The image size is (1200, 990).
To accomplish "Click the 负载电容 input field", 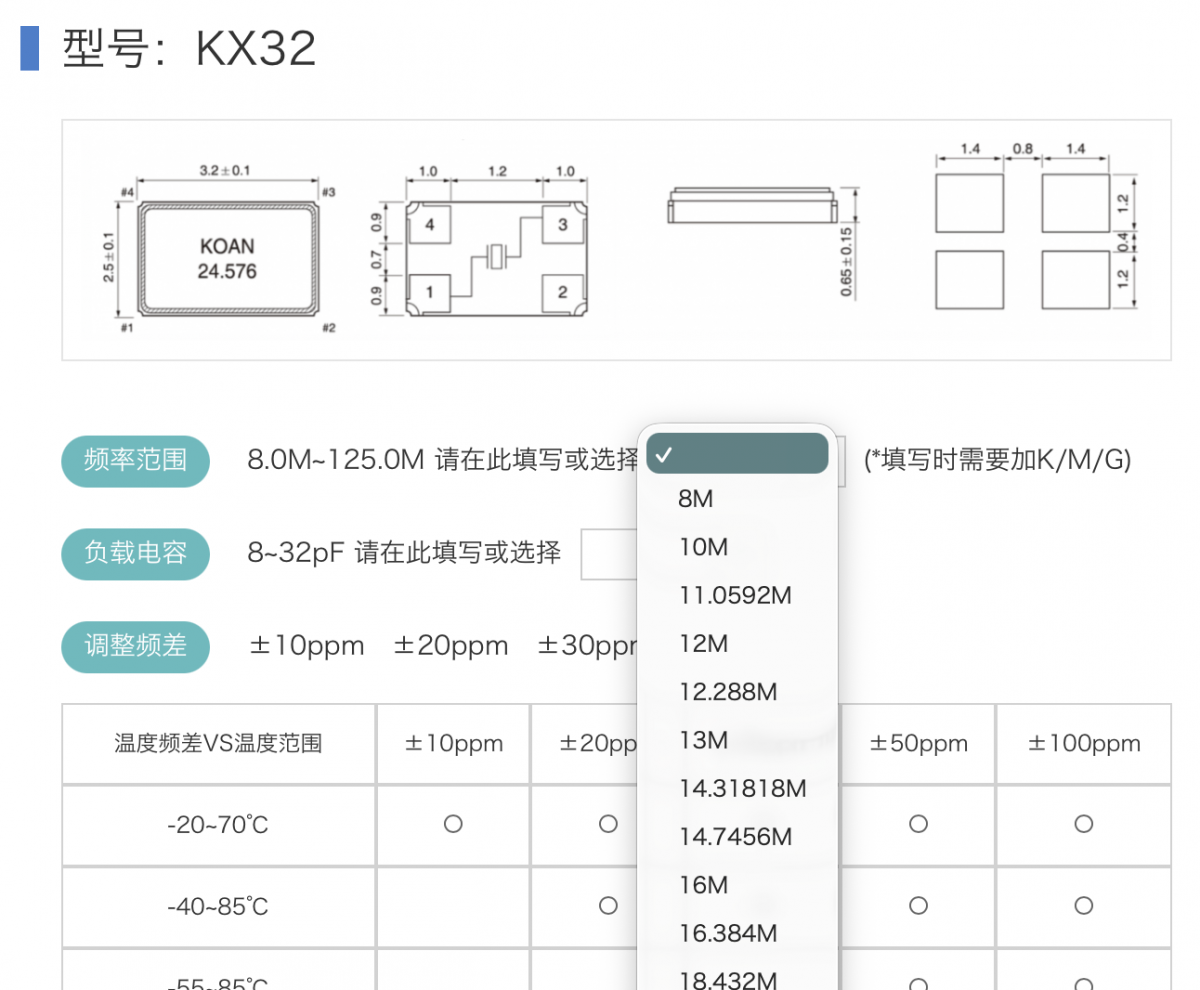I will point(610,553).
